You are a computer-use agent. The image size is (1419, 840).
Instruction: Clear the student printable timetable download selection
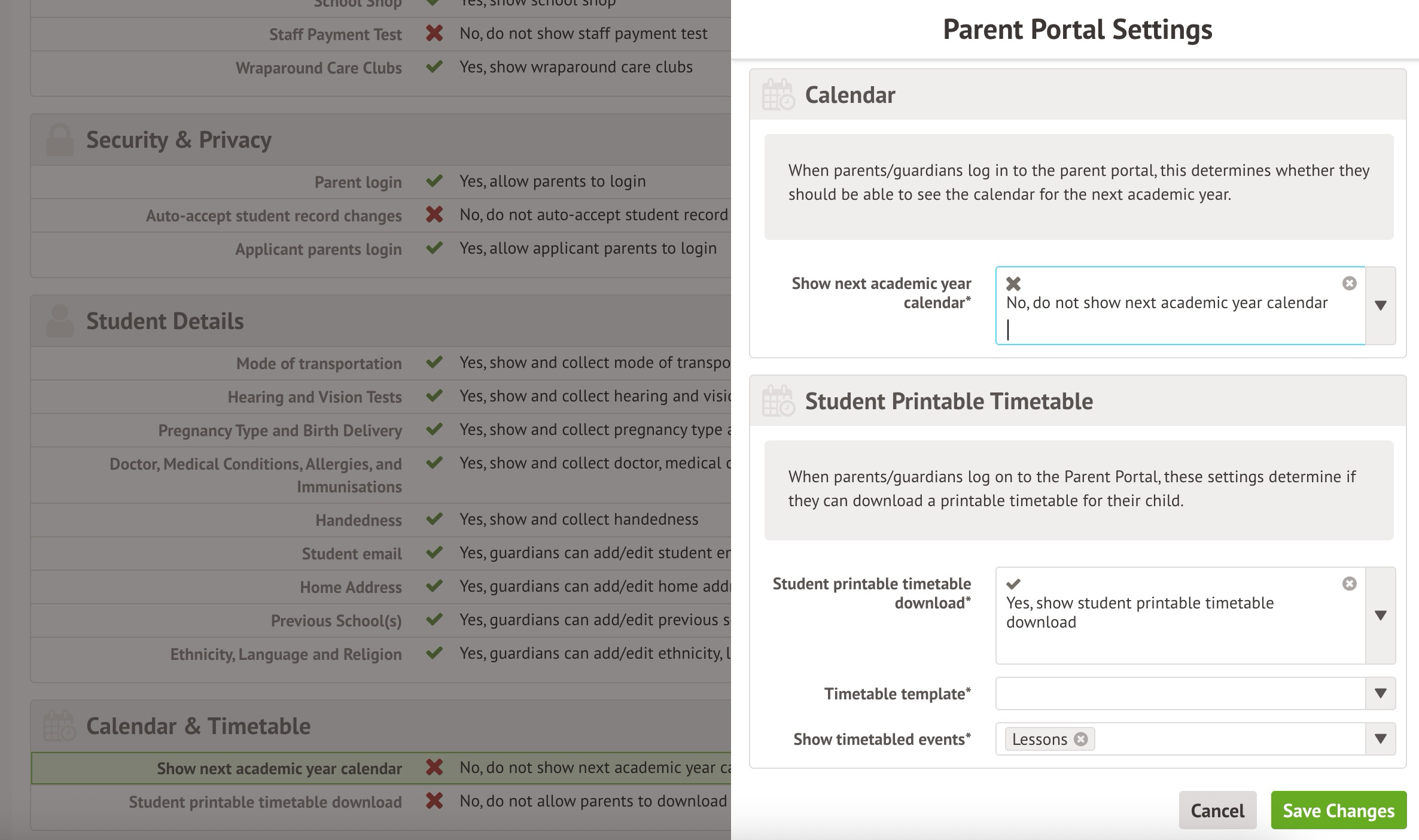[x=1349, y=584]
